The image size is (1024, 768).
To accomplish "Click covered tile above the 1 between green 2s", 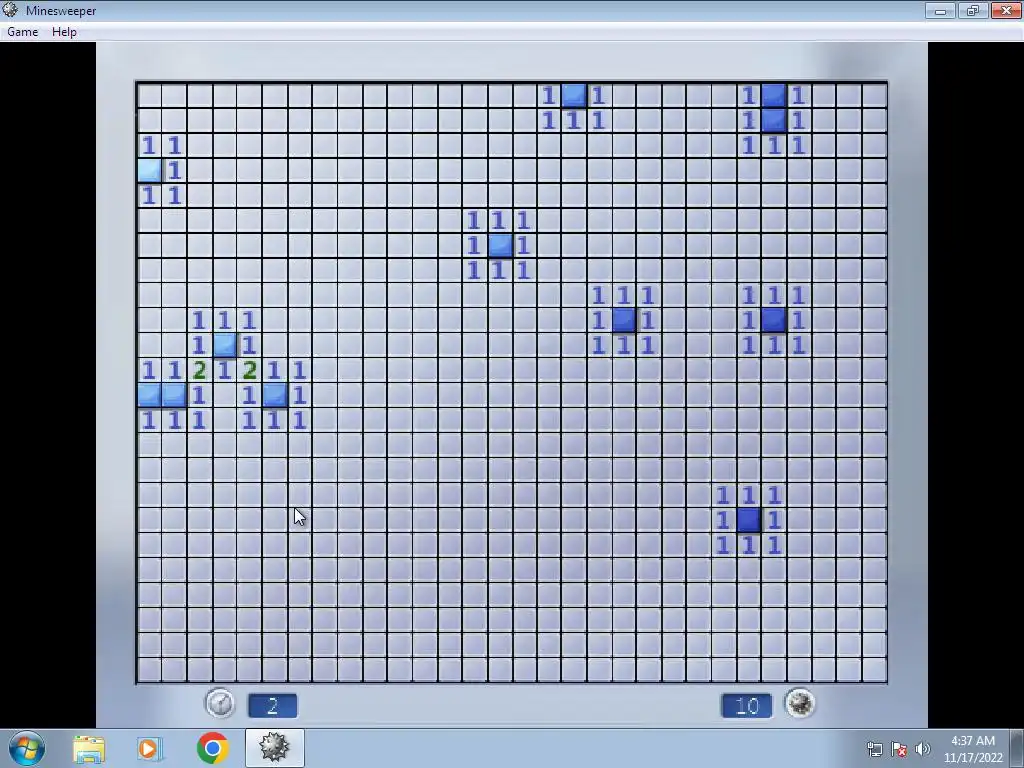I will click(x=225, y=345).
